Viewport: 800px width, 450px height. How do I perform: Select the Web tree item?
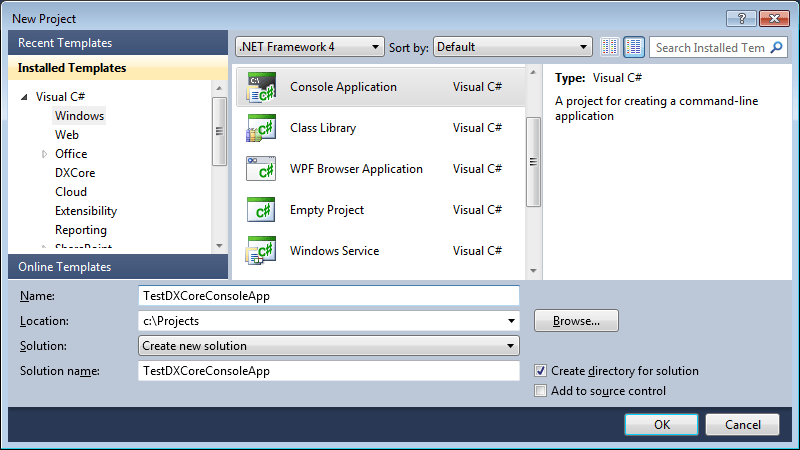(67, 135)
